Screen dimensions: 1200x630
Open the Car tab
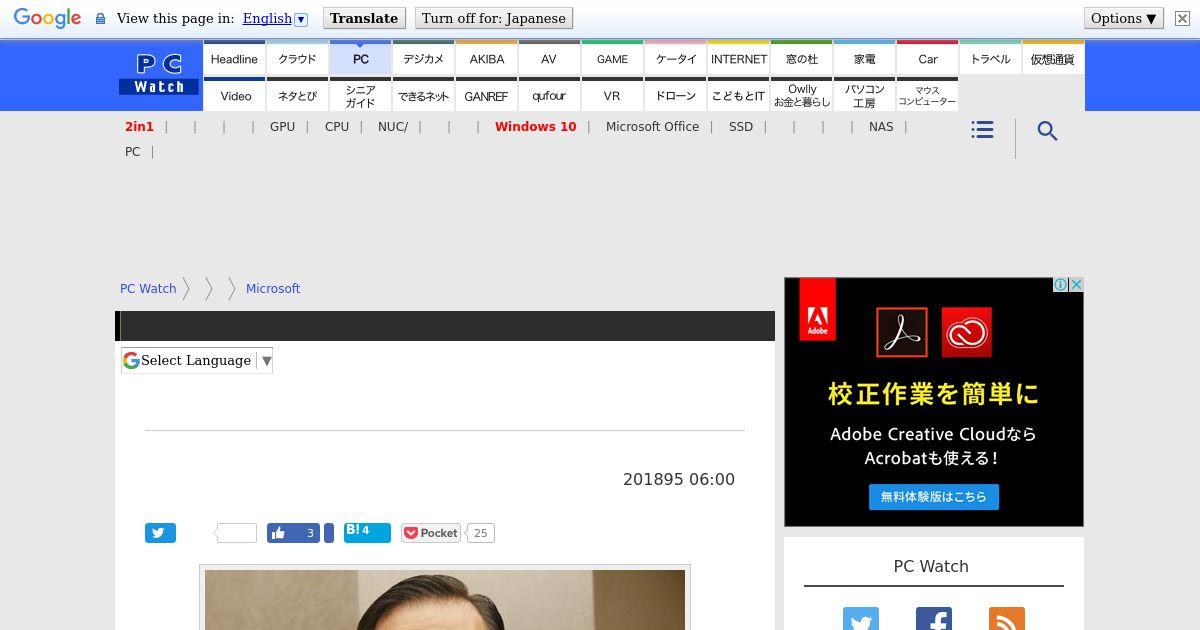(928, 59)
